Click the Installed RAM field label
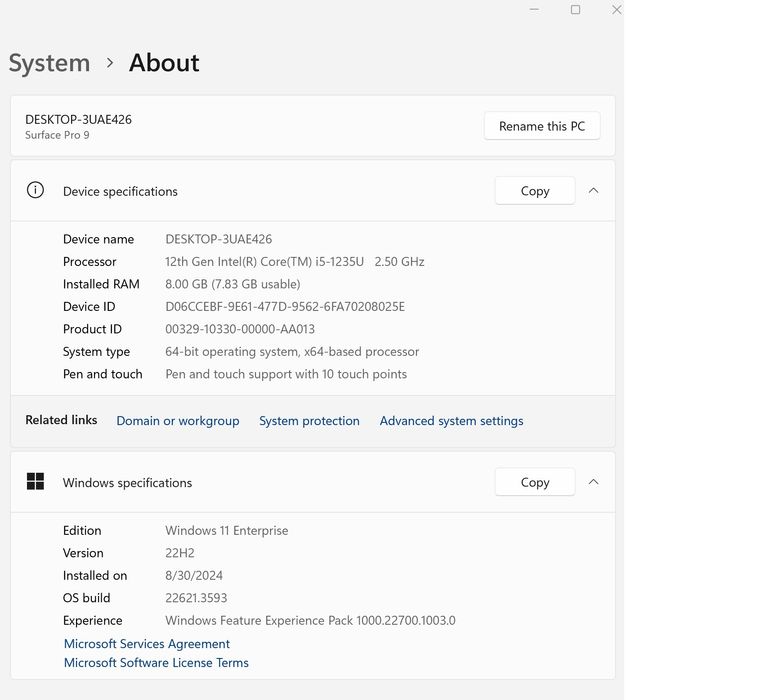 click(101, 284)
